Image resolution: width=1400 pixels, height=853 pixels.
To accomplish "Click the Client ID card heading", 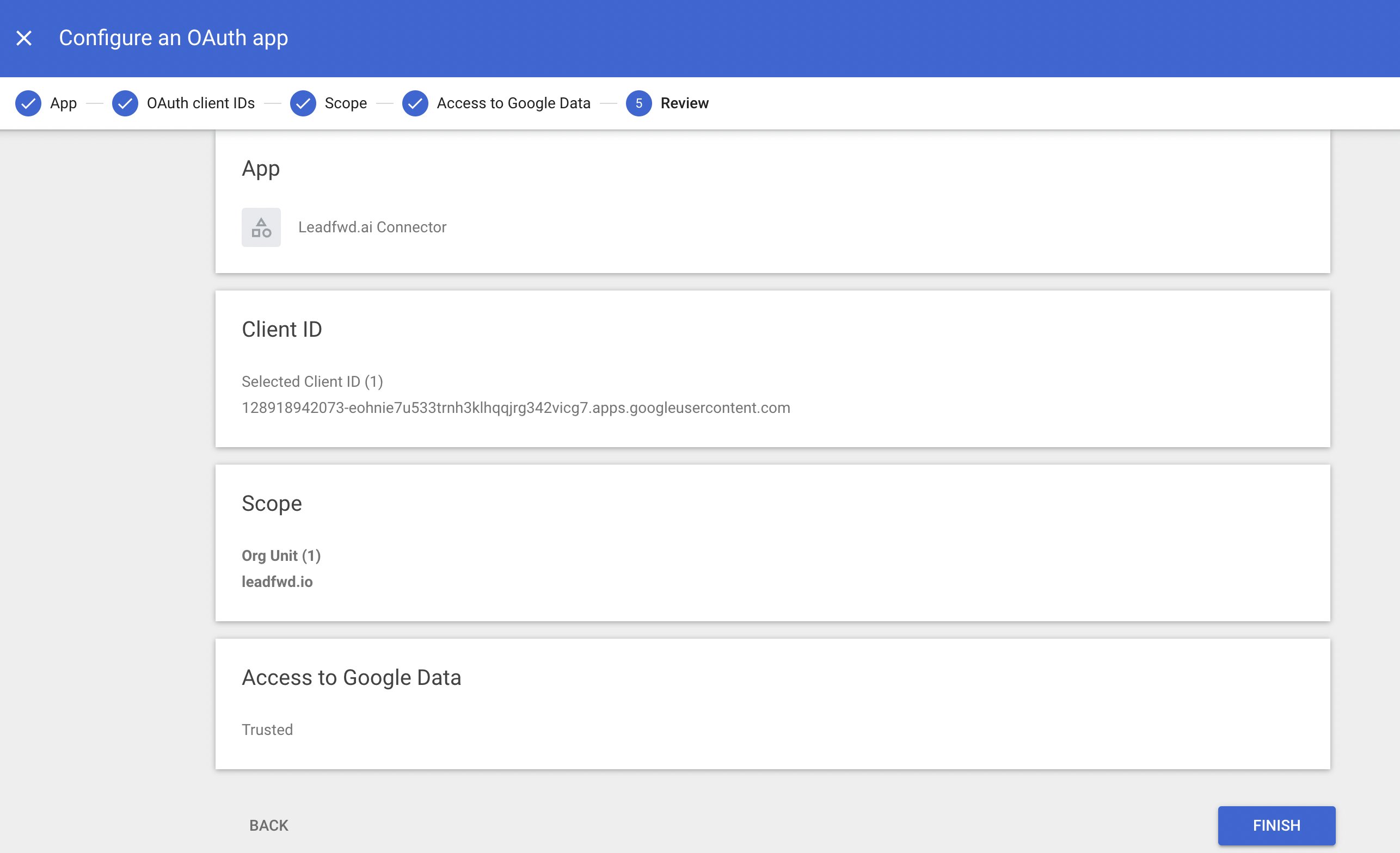I will [282, 329].
